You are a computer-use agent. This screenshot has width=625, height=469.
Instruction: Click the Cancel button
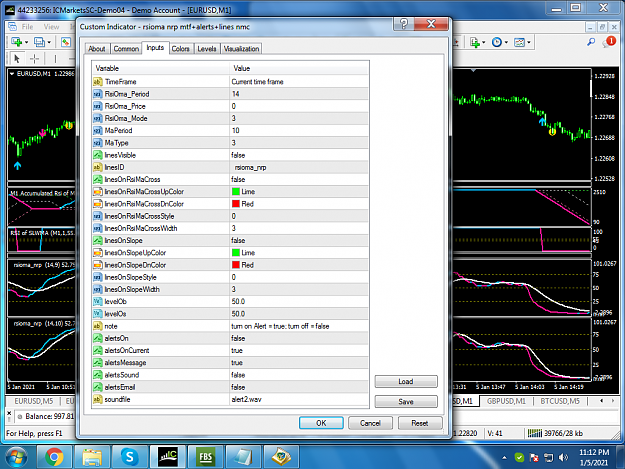[x=370, y=423]
